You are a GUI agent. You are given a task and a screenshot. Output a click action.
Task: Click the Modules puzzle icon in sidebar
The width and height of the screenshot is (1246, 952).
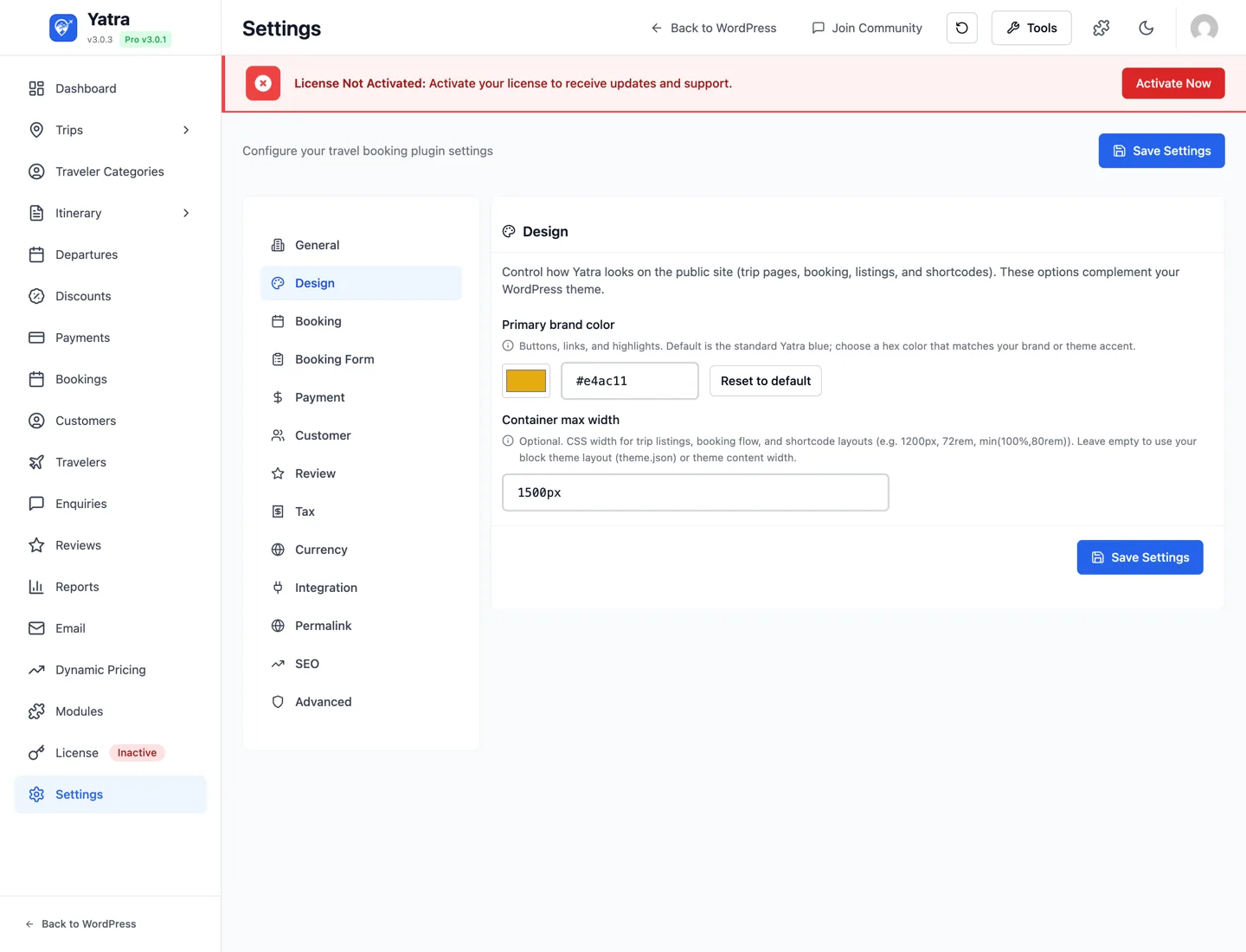(x=36, y=711)
